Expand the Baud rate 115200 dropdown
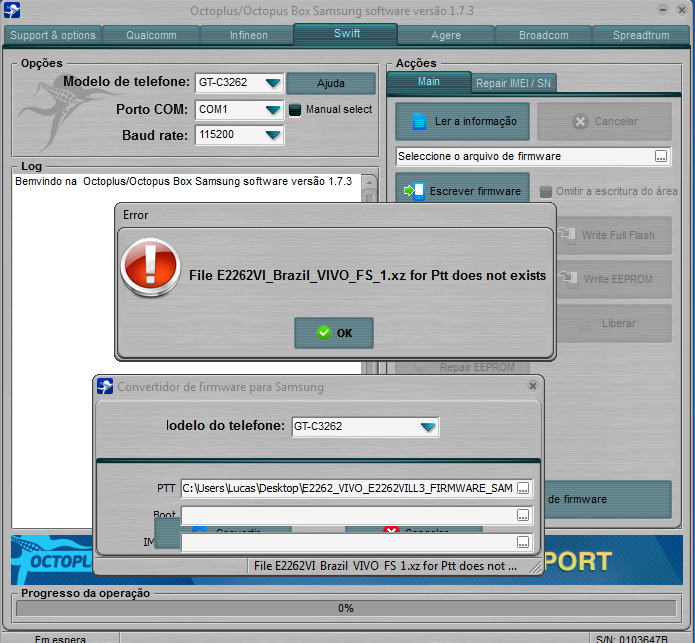The height and width of the screenshot is (643, 695). pos(273,135)
